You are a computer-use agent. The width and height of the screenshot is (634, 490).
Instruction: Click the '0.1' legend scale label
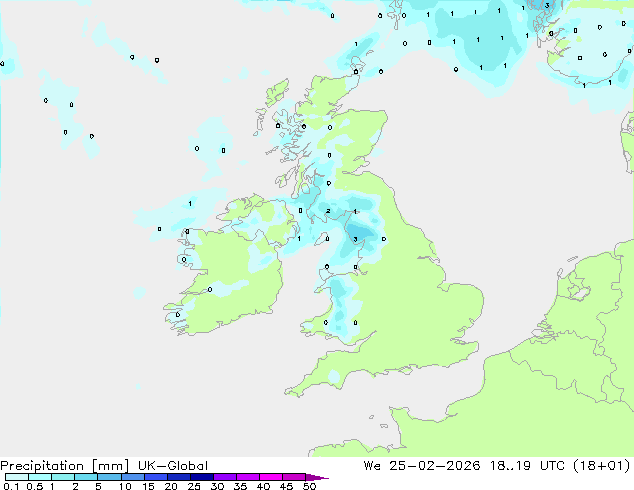[x=11, y=486]
